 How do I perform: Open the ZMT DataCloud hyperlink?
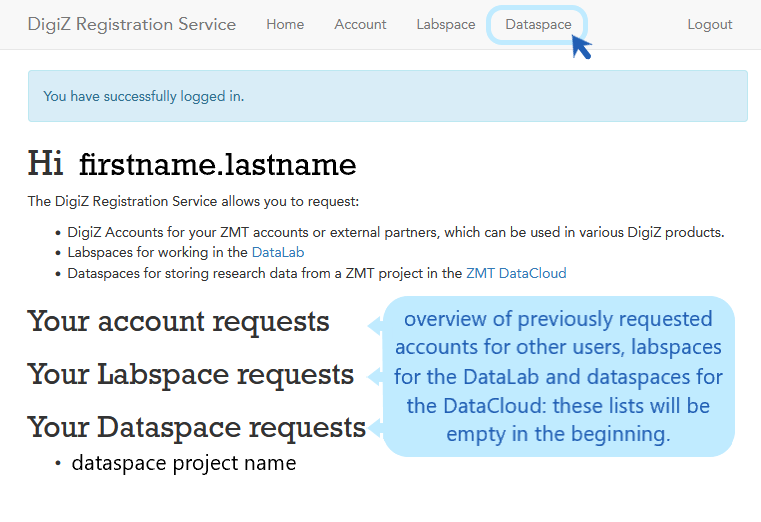click(x=516, y=273)
